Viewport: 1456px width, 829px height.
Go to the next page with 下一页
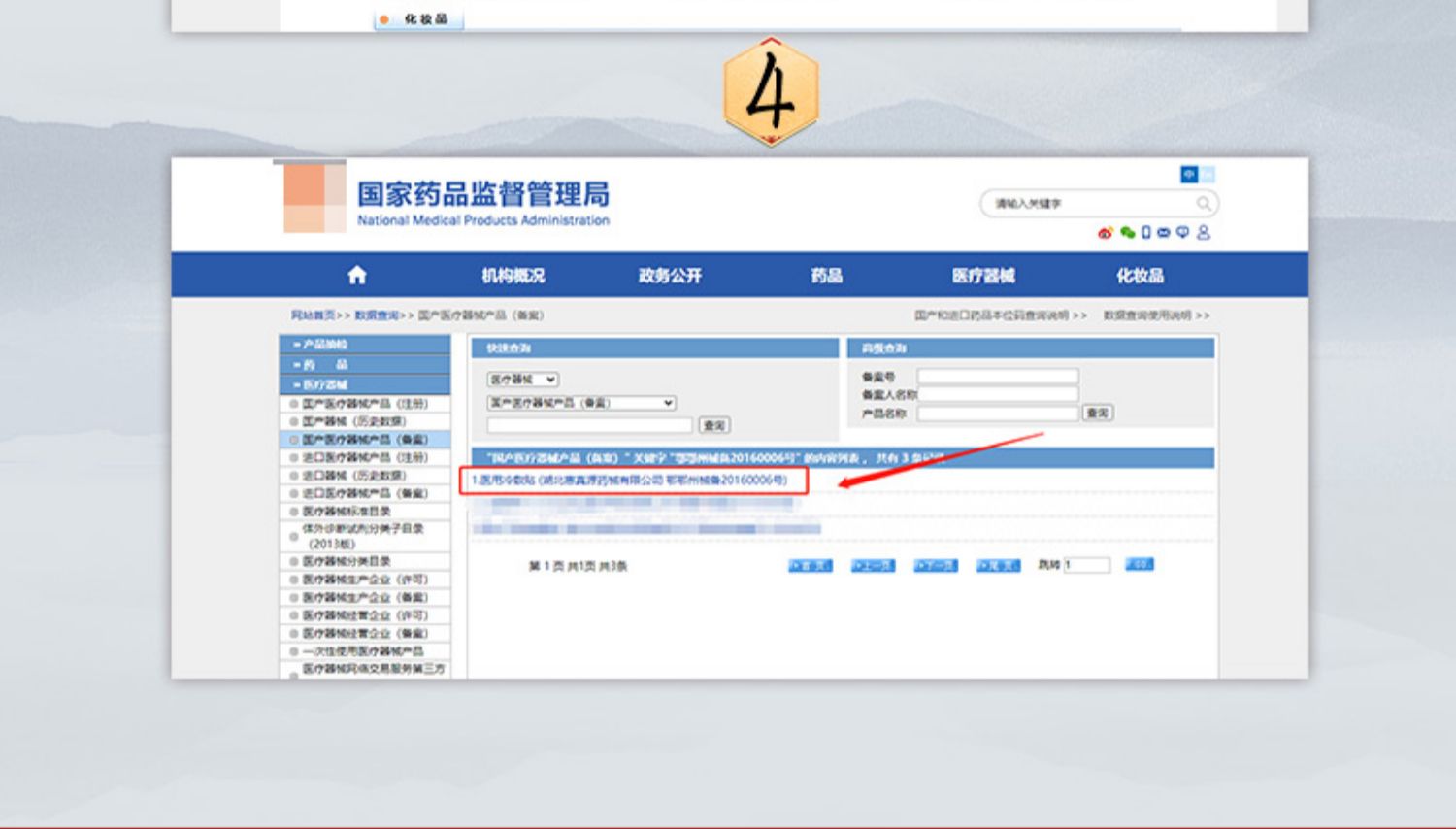pos(936,565)
